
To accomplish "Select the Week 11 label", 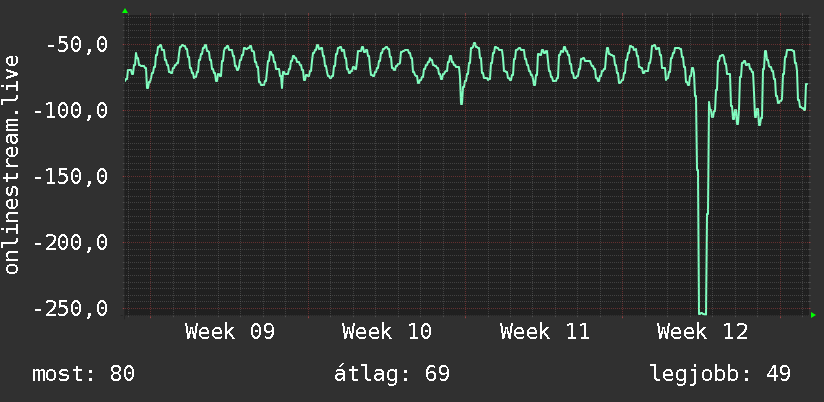I will [x=545, y=331].
